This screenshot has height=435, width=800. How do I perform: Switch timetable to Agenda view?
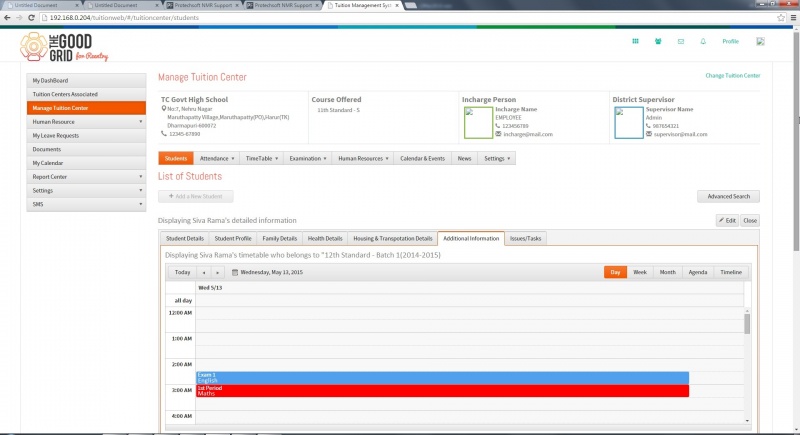pyautogui.click(x=697, y=272)
